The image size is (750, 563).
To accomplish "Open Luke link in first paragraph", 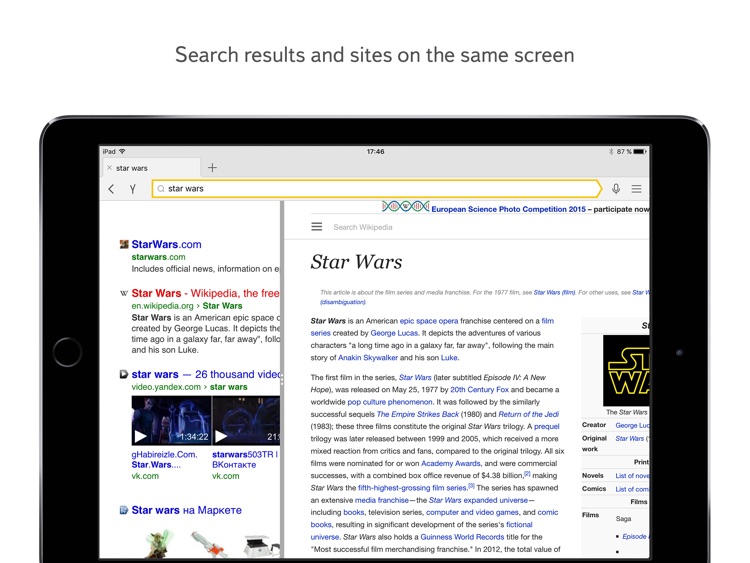I will pos(449,358).
